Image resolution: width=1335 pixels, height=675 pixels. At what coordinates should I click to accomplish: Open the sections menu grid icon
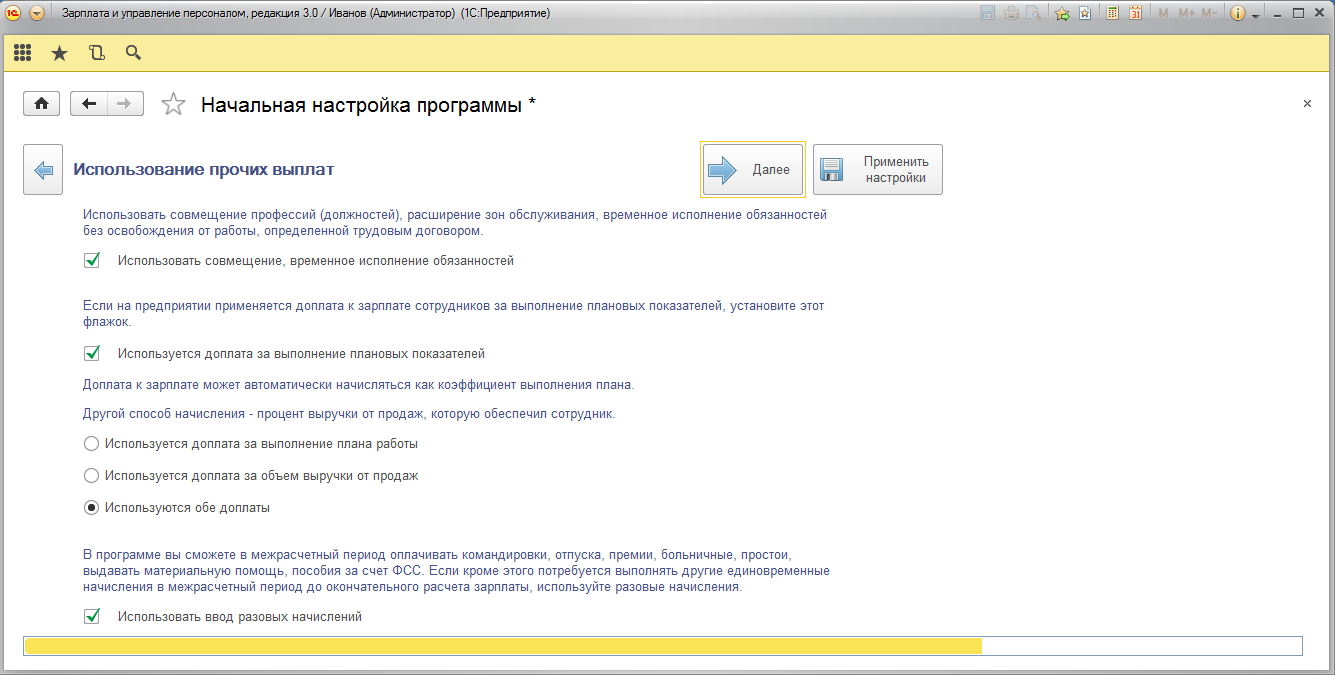(x=22, y=53)
